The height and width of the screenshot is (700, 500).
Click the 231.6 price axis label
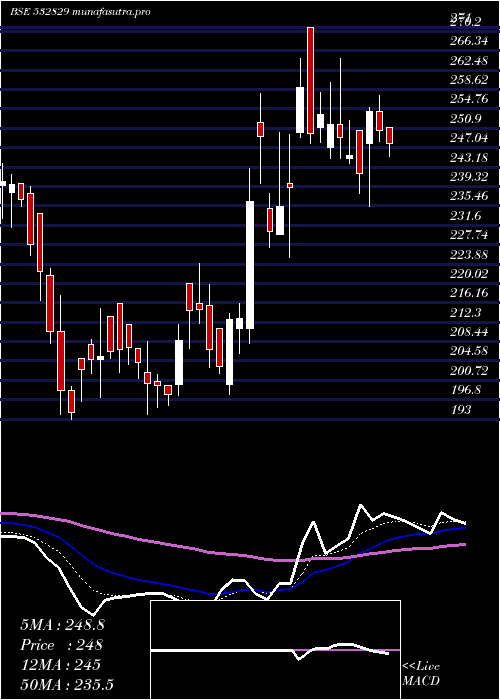(465, 216)
